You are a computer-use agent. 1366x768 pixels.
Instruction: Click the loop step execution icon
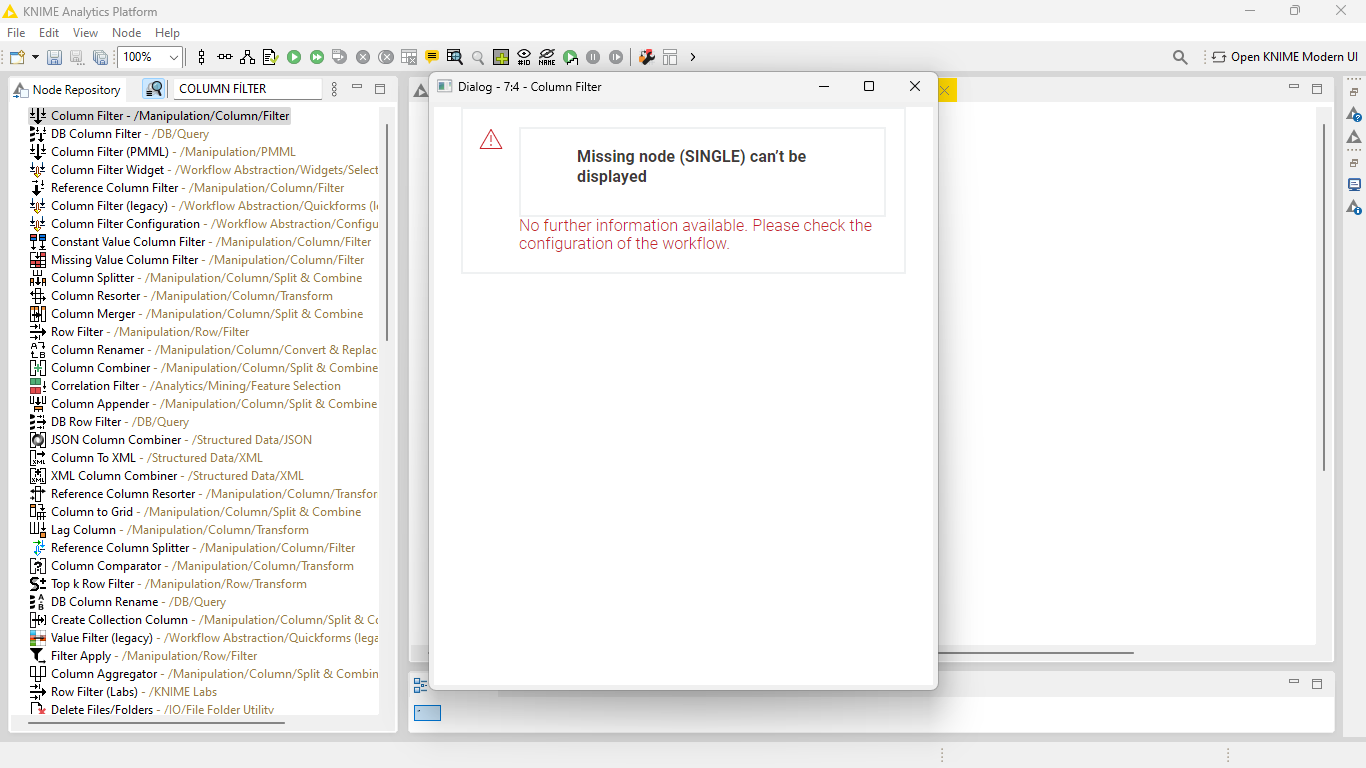570,57
